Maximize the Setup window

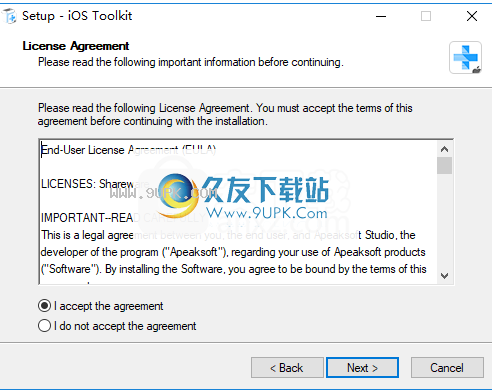click(x=426, y=16)
